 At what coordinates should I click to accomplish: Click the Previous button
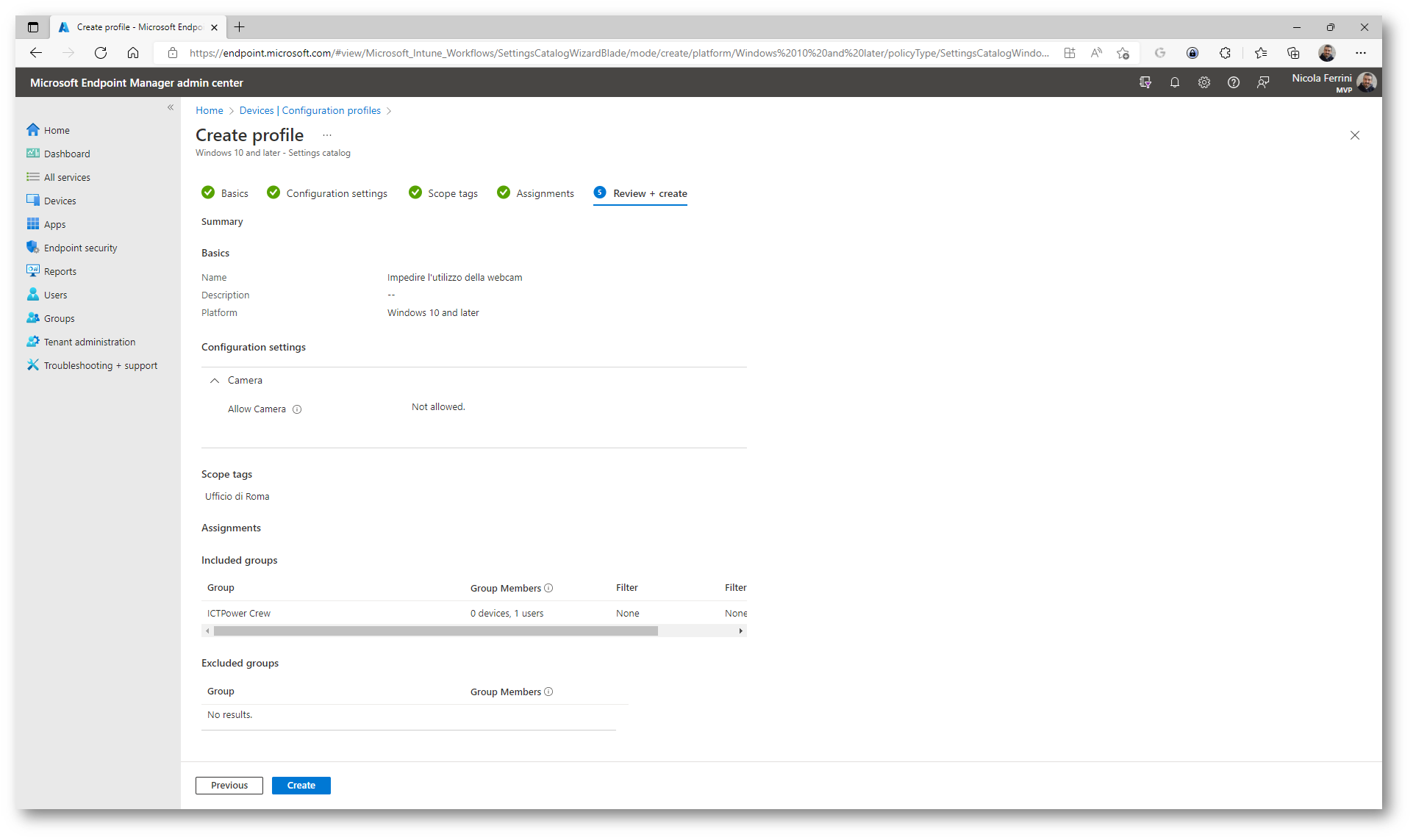click(x=229, y=785)
